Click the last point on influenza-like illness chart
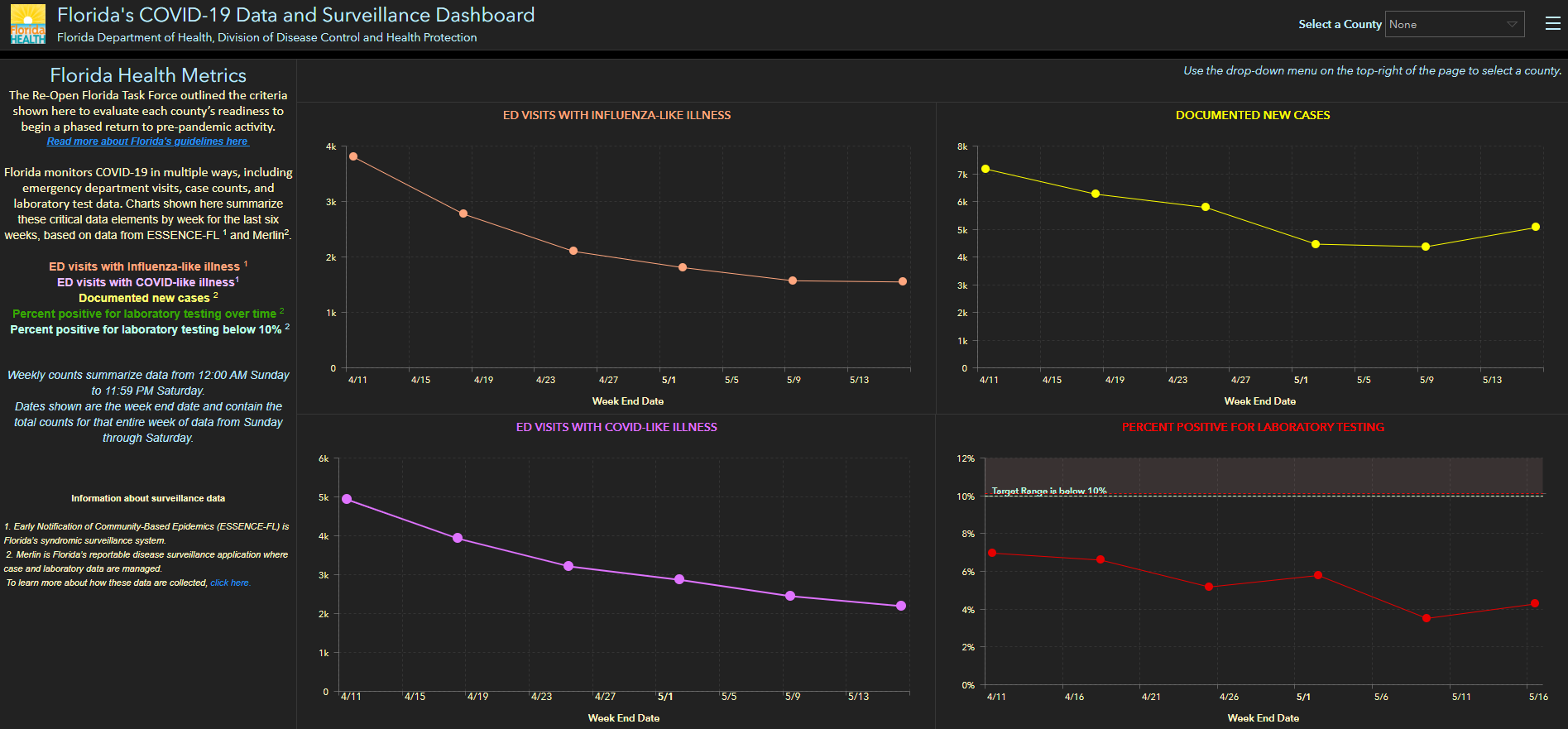Image resolution: width=1568 pixels, height=729 pixels. coord(903,281)
